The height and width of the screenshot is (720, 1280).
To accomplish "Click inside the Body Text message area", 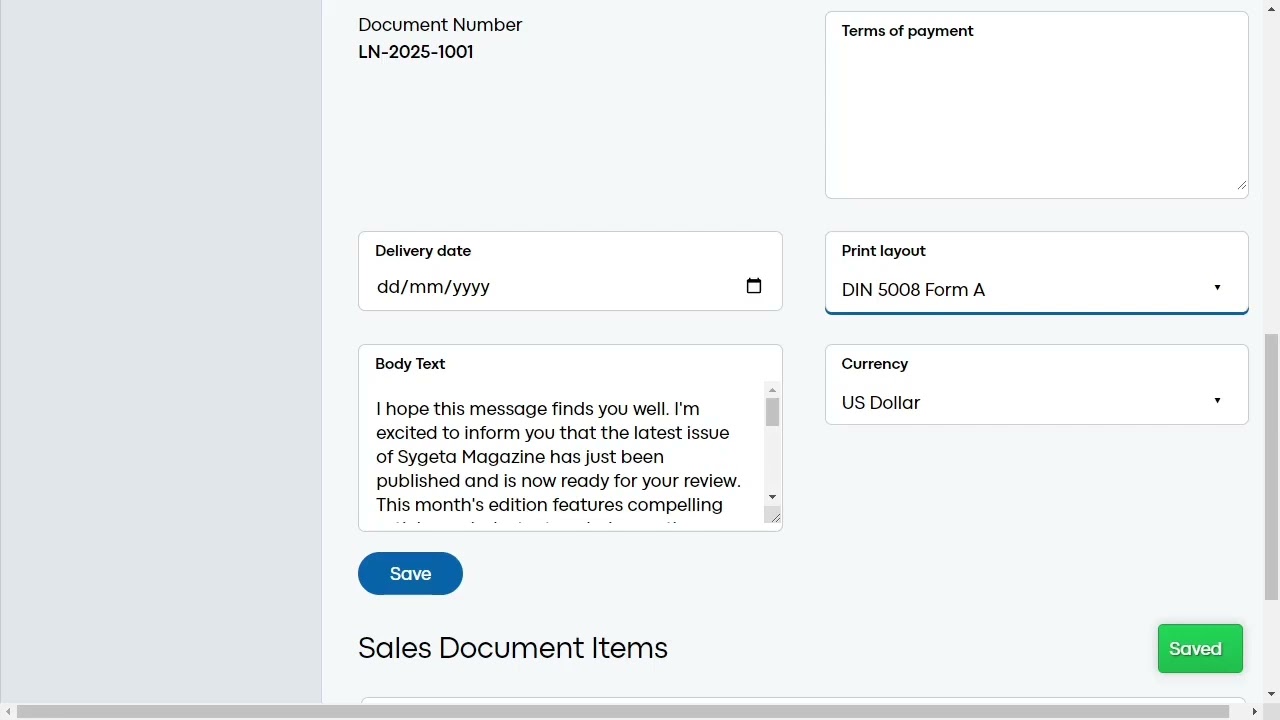I will pyautogui.click(x=560, y=457).
